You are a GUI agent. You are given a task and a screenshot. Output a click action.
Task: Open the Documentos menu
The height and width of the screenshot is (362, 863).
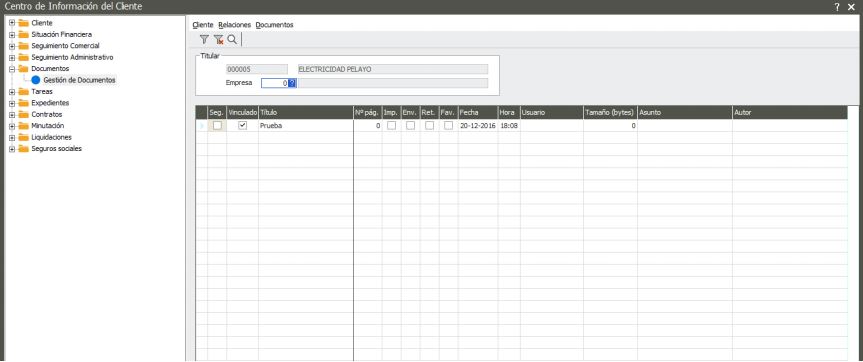click(x=275, y=25)
